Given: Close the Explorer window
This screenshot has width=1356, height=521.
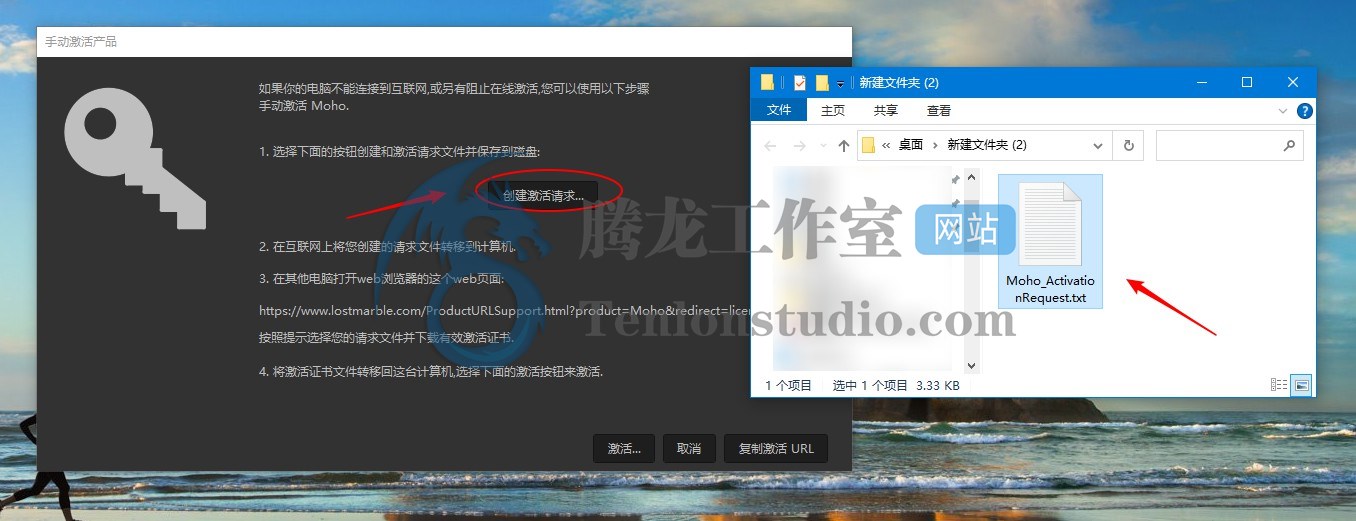Looking at the screenshot, I should click(1293, 83).
